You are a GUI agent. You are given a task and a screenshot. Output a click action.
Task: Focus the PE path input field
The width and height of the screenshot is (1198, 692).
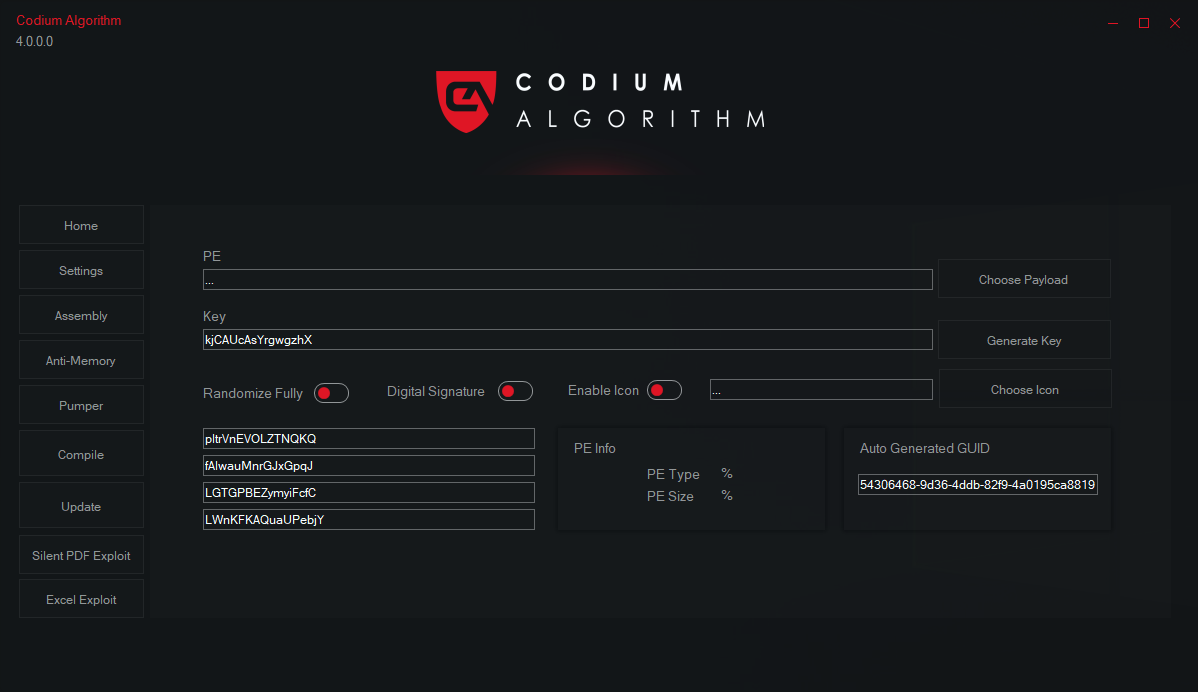(568, 280)
